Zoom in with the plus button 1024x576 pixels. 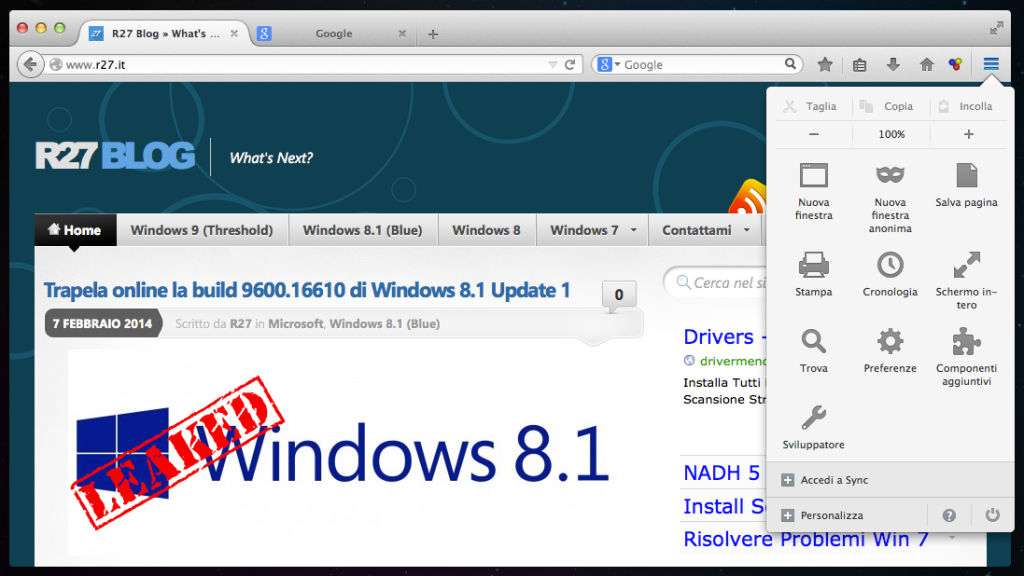coord(968,134)
